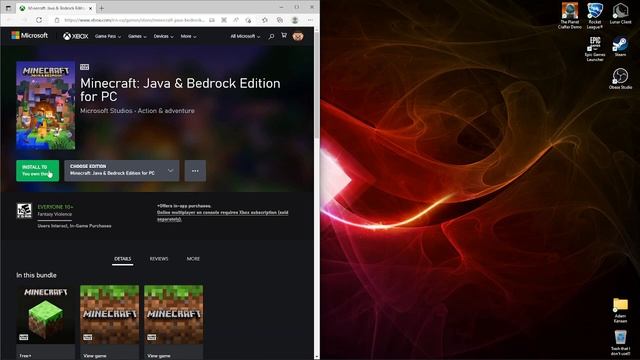Launch Rocket League from the desktop
This screenshot has height=360, width=640.
pyautogui.click(x=595, y=16)
